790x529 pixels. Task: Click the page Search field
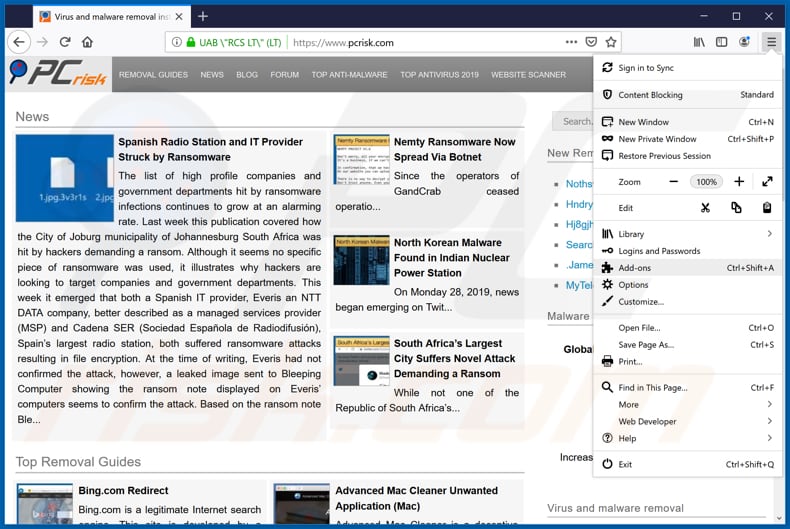pos(573,121)
